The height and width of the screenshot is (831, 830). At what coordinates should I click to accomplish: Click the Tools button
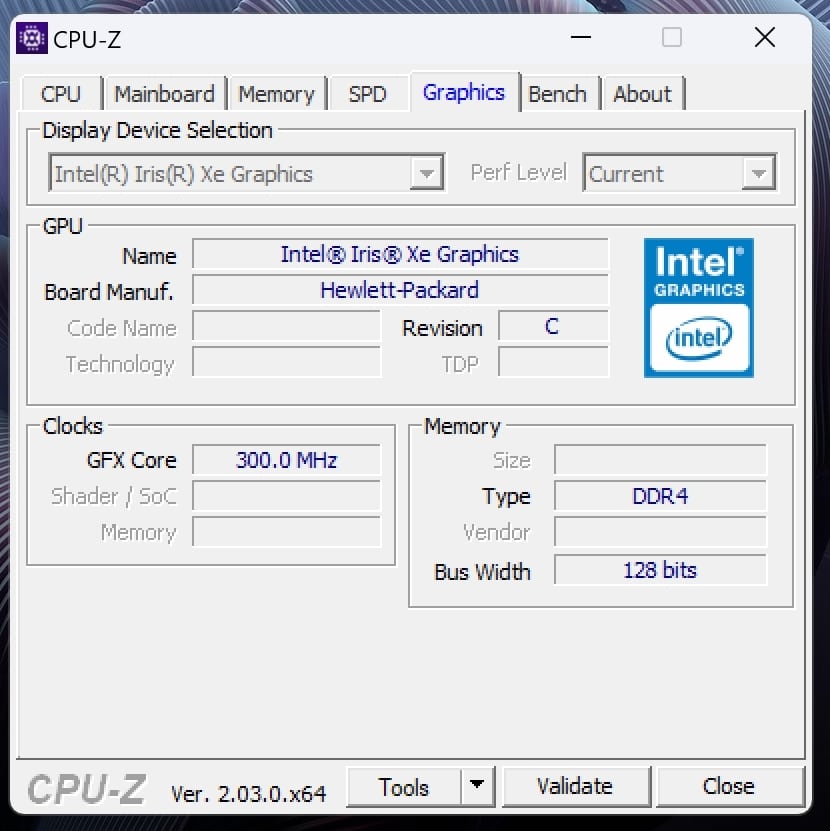coord(404,786)
